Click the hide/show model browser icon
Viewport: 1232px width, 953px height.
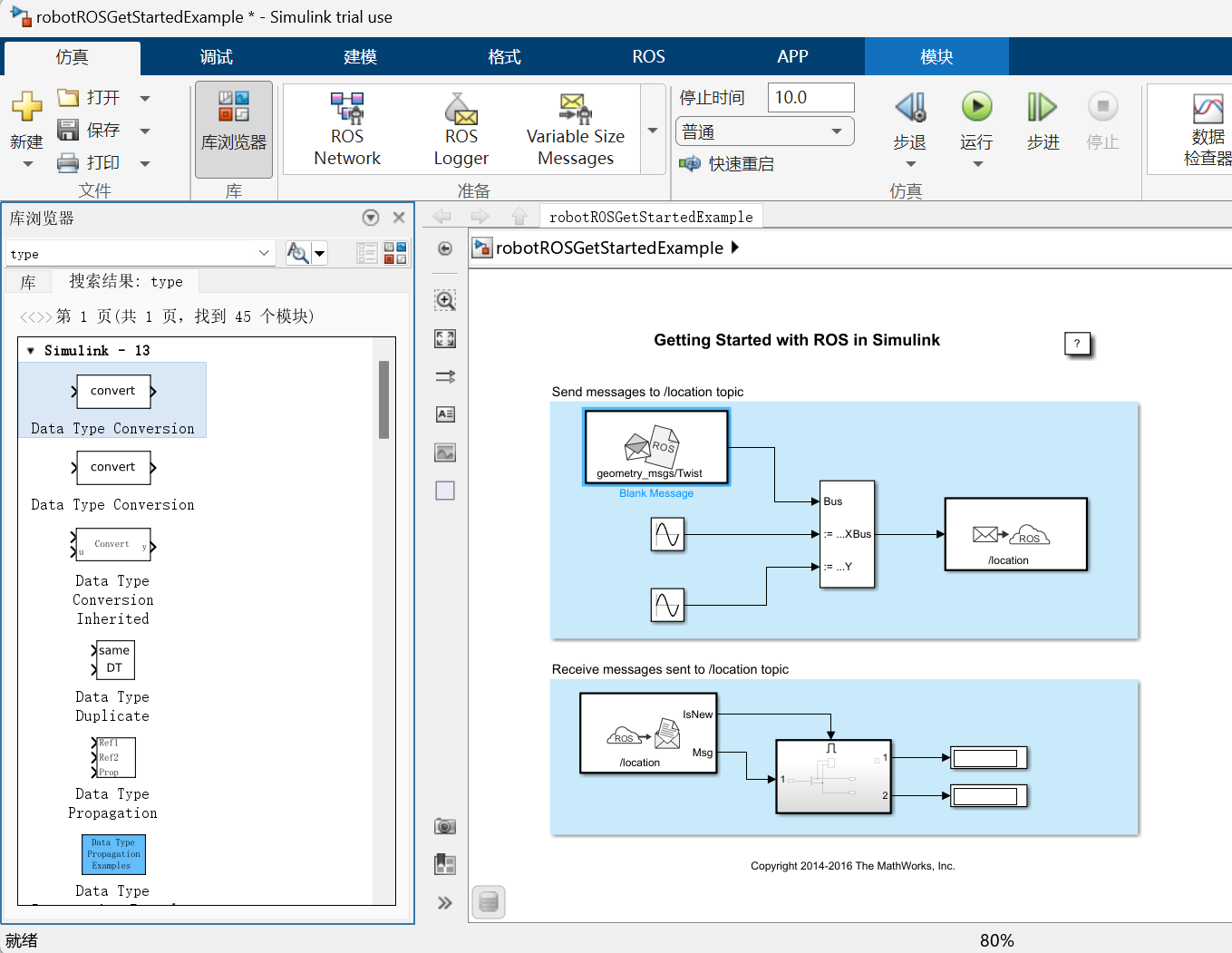(x=445, y=248)
